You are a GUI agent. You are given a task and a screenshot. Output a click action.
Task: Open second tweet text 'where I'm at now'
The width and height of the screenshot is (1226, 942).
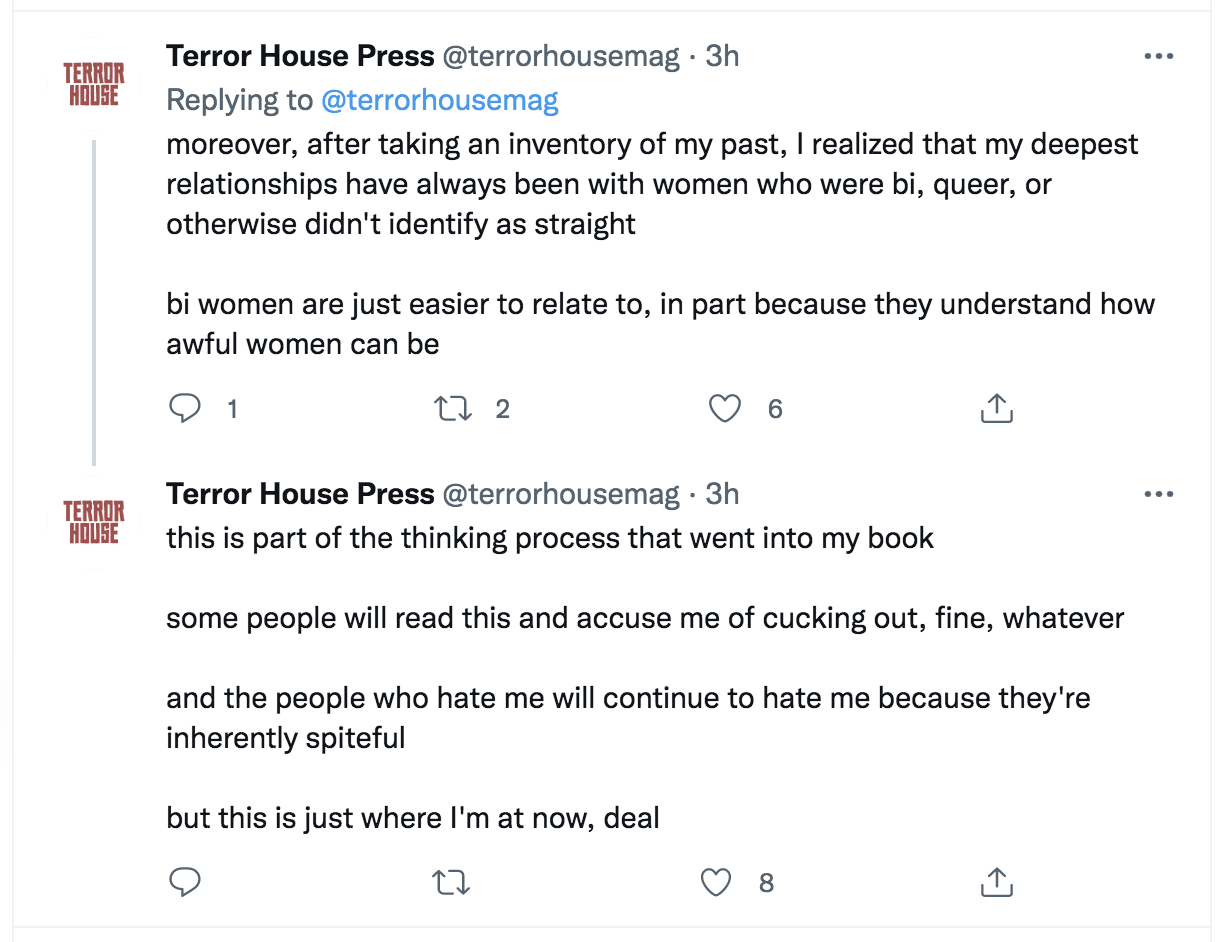(x=412, y=818)
